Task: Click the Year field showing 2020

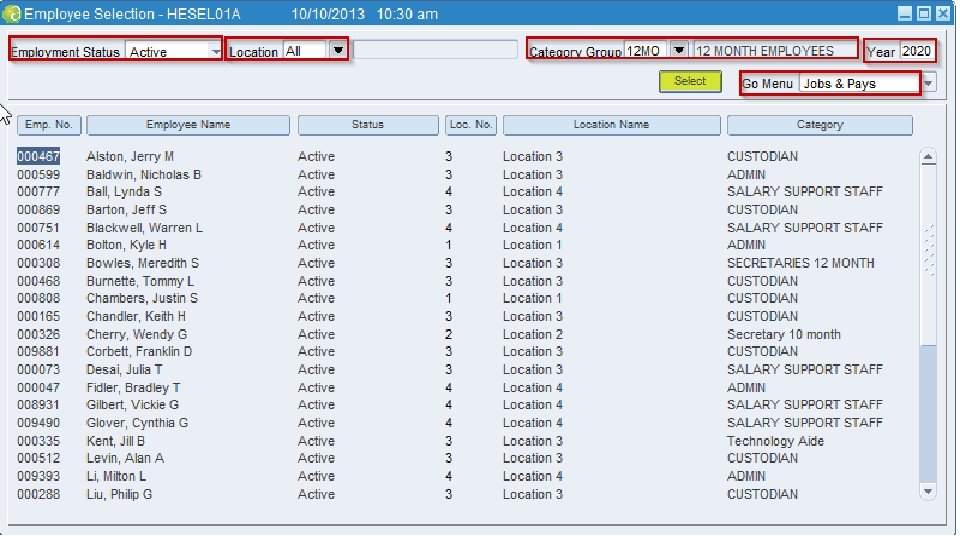Action: coord(917,51)
